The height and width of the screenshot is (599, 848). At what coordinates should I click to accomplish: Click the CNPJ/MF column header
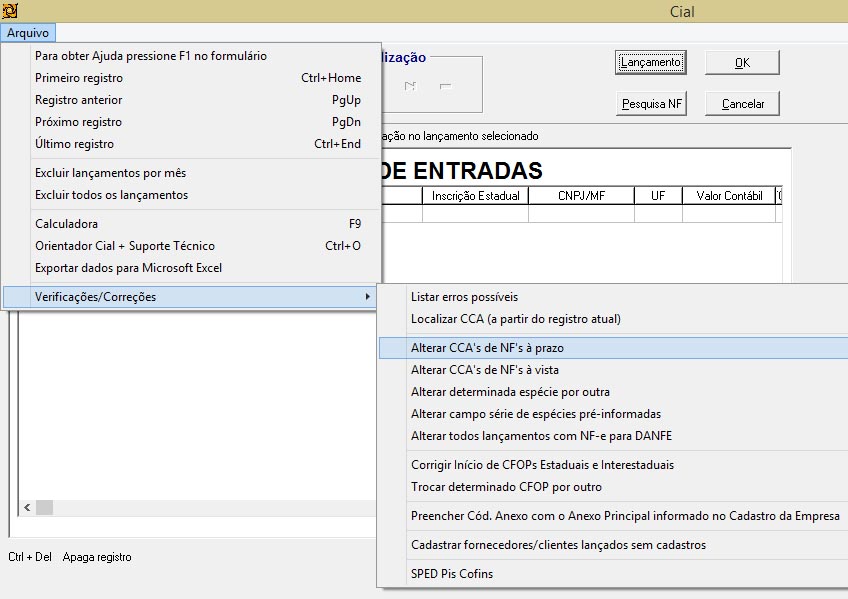[x=582, y=196]
